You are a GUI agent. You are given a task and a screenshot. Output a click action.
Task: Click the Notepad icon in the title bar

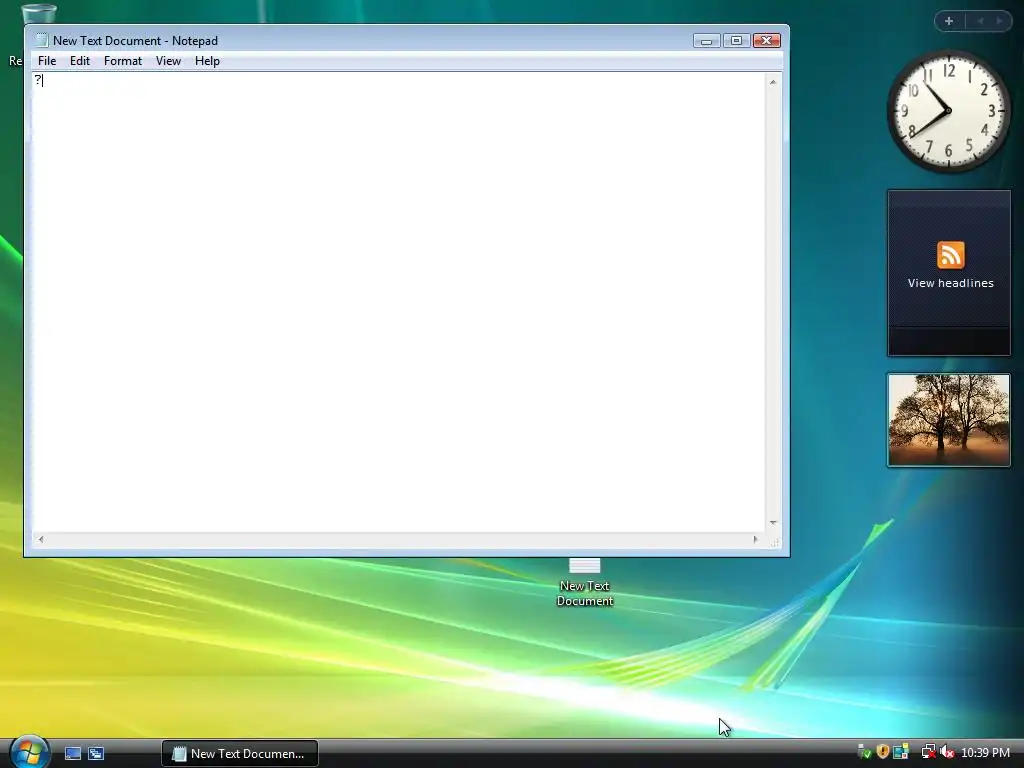pos(42,40)
